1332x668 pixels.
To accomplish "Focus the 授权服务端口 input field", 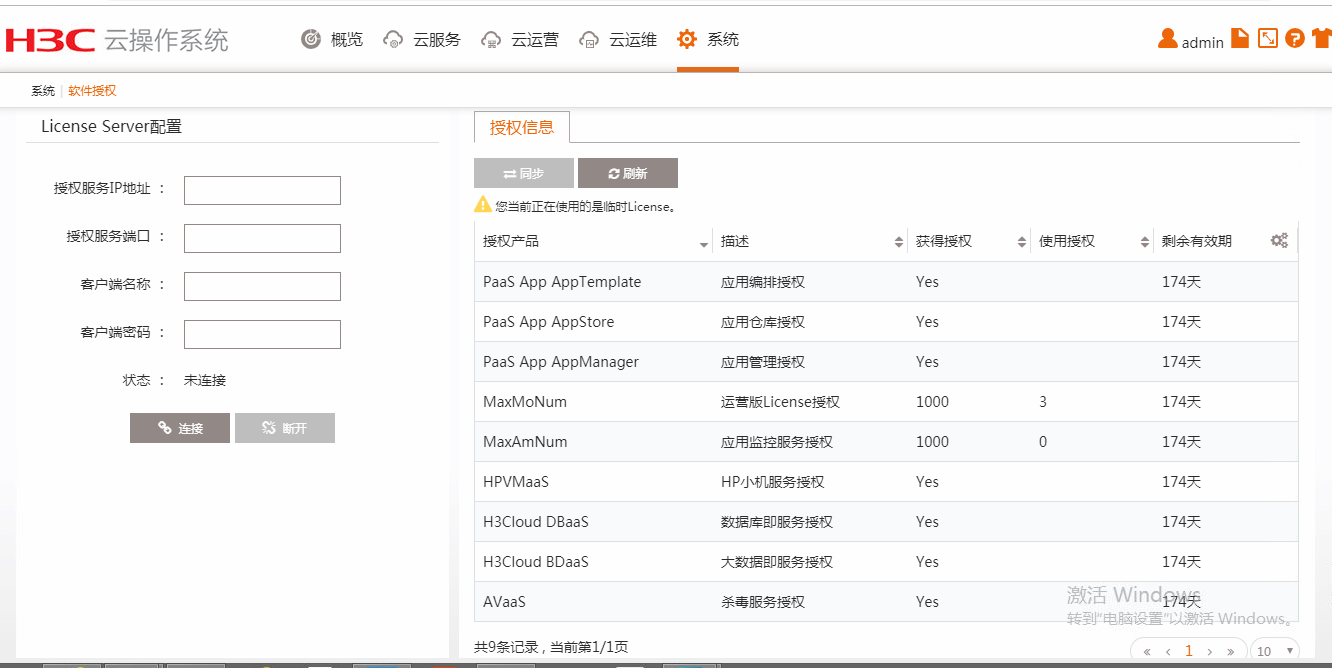I will (x=262, y=238).
